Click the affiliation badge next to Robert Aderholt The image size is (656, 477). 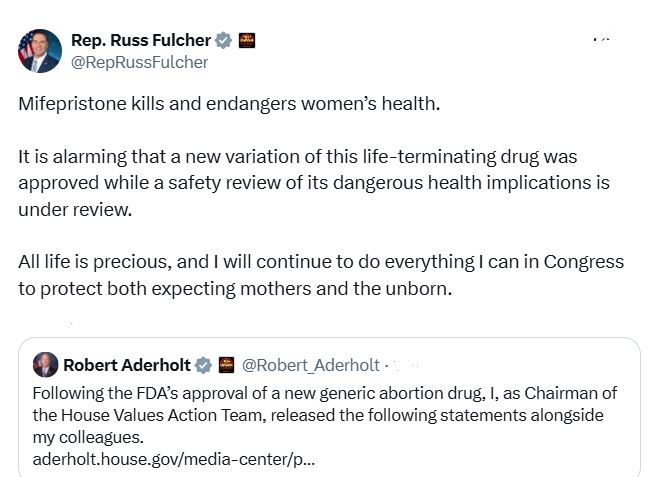coord(226,365)
